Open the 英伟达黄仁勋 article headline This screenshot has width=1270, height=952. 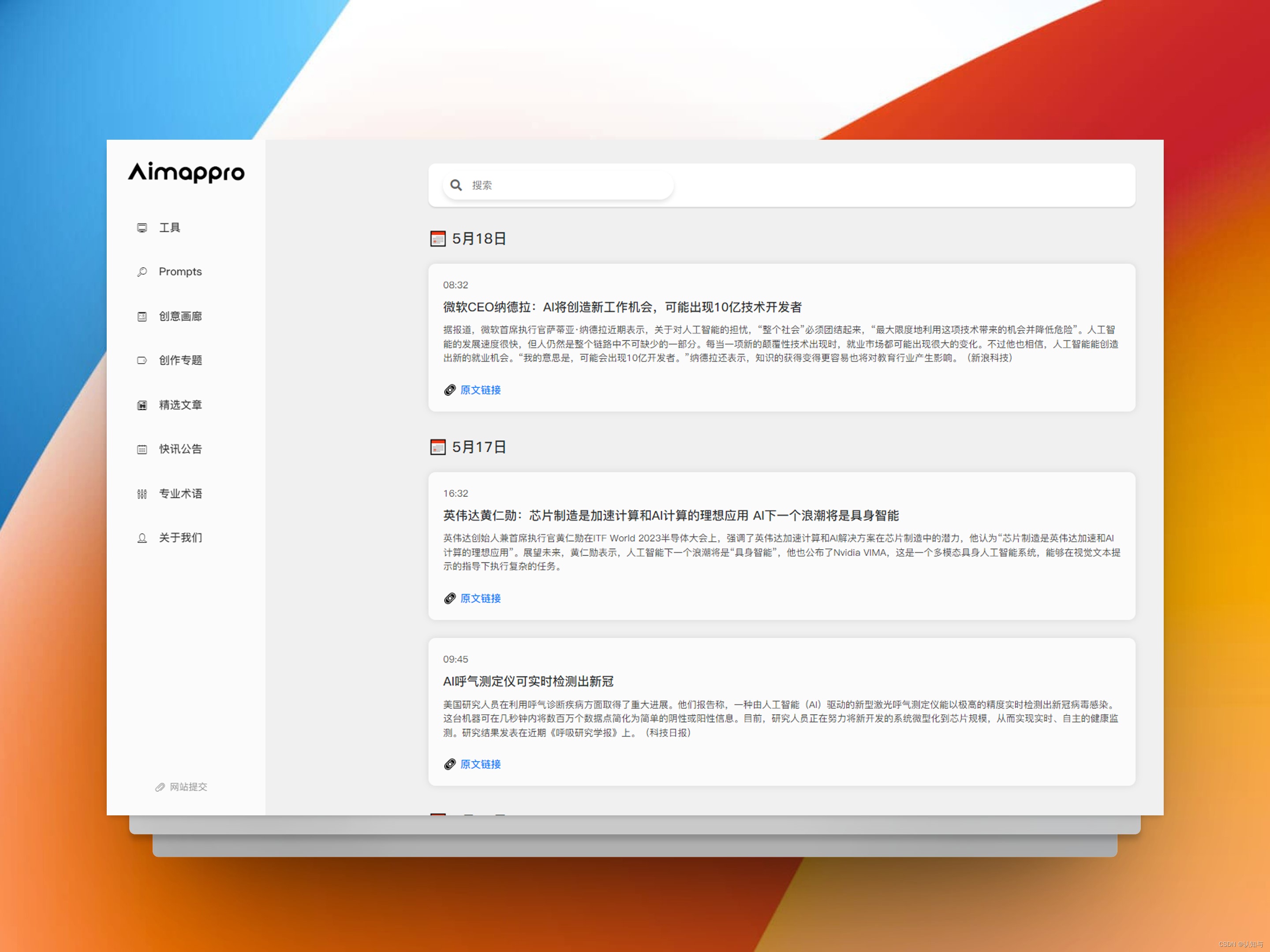coord(670,515)
